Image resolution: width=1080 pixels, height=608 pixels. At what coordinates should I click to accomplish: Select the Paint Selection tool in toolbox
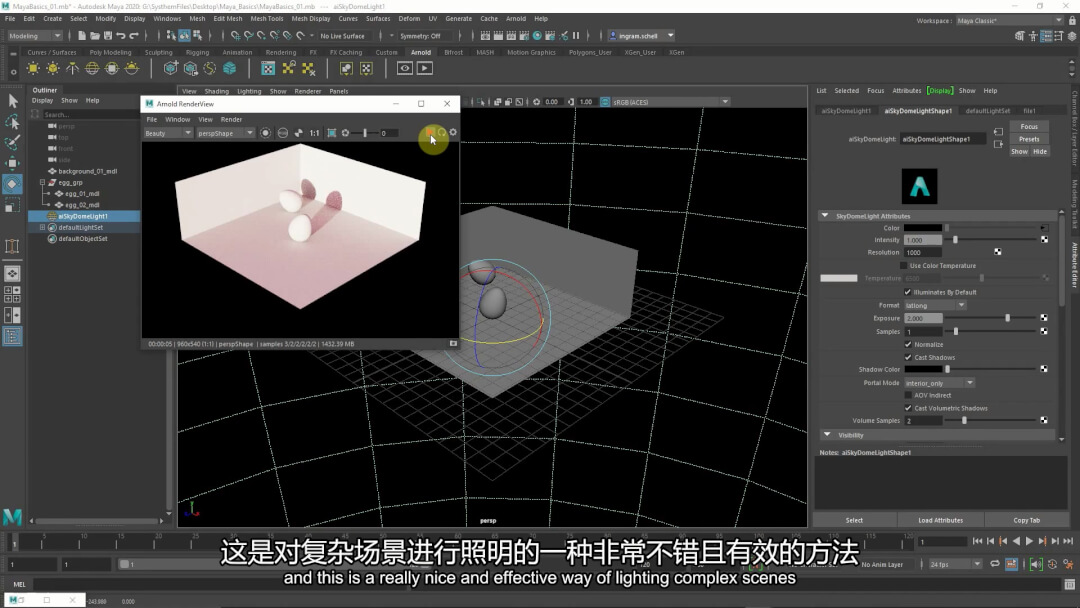point(12,143)
